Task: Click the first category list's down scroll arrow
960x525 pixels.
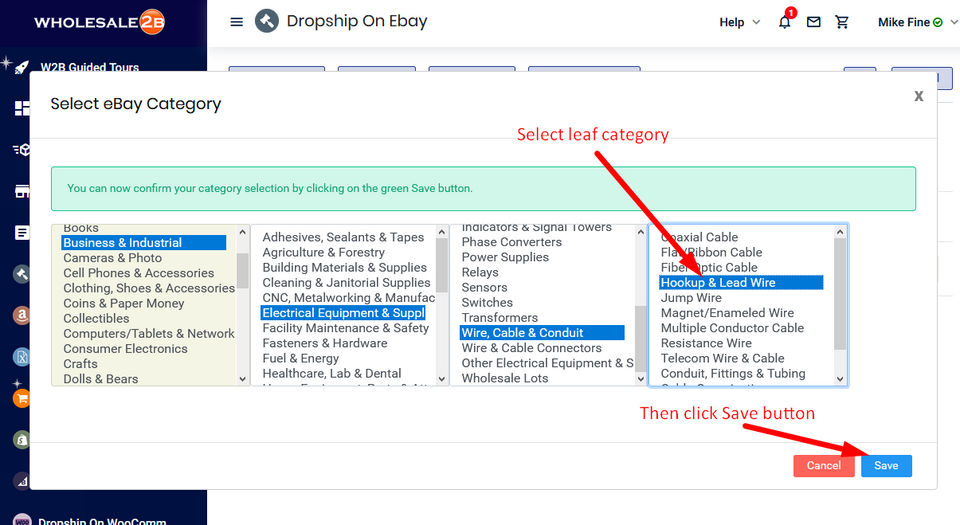Action: (x=242, y=379)
